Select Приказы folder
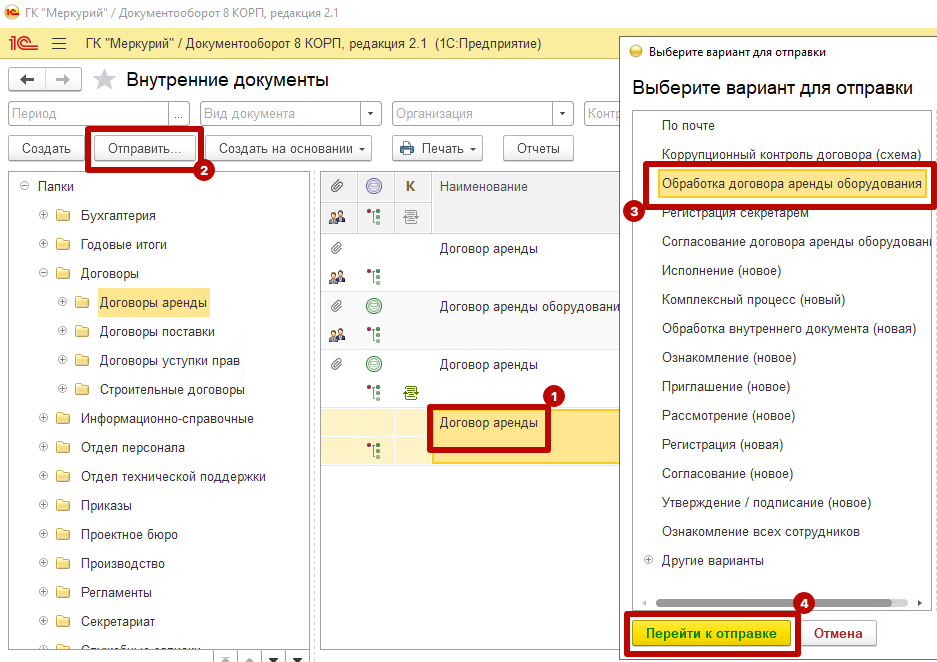Screen dimensions: 937x662 pos(106,505)
